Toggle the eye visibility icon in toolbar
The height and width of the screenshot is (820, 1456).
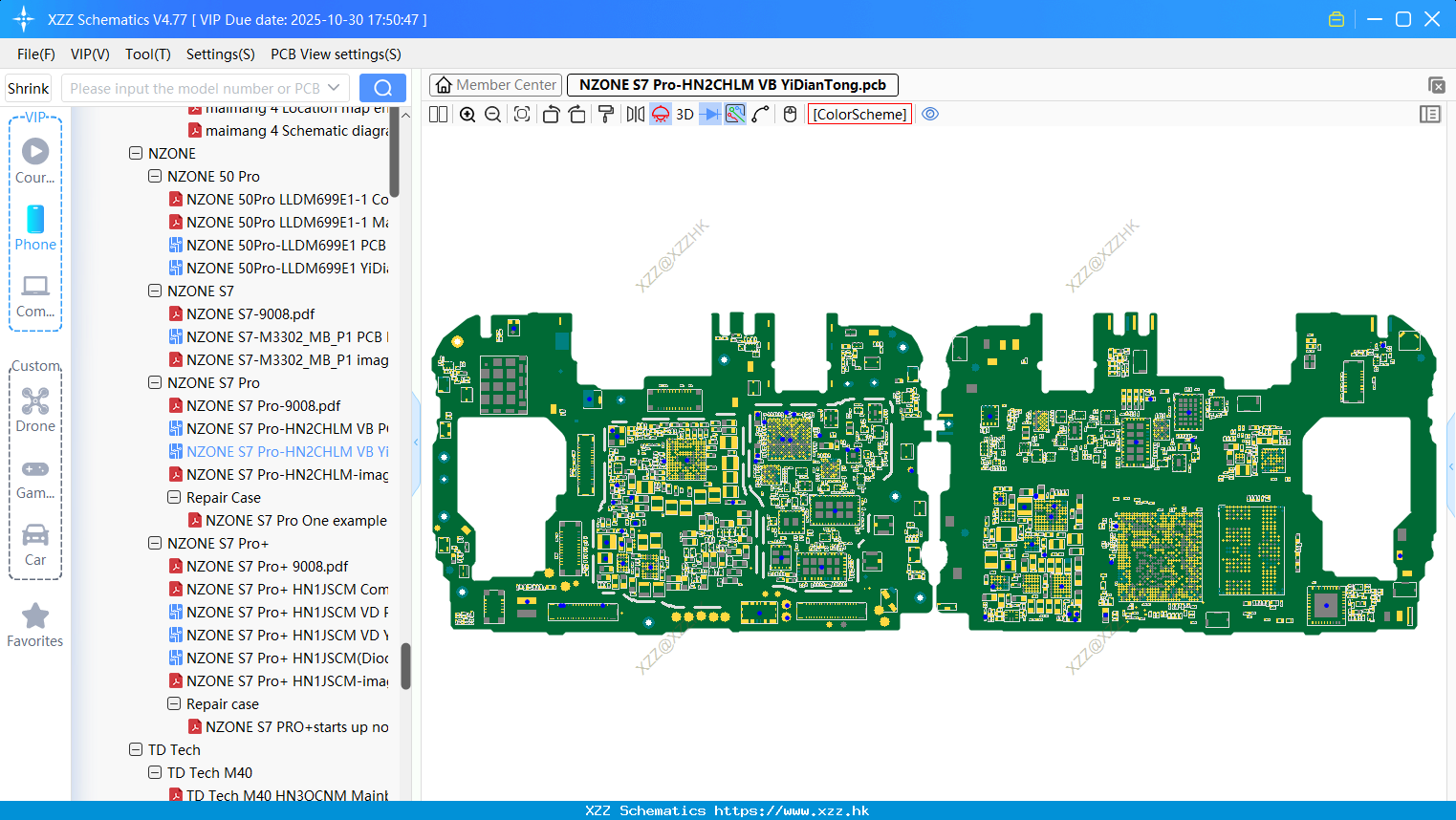click(930, 114)
